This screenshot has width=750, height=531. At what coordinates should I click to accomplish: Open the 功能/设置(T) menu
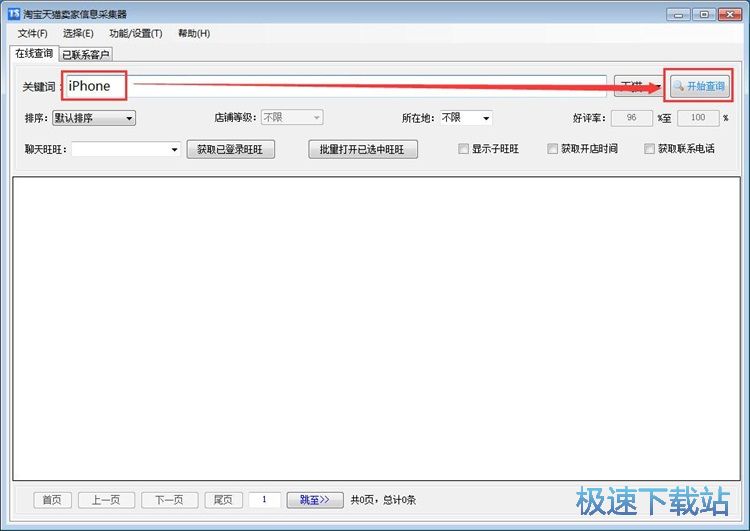[x=136, y=33]
